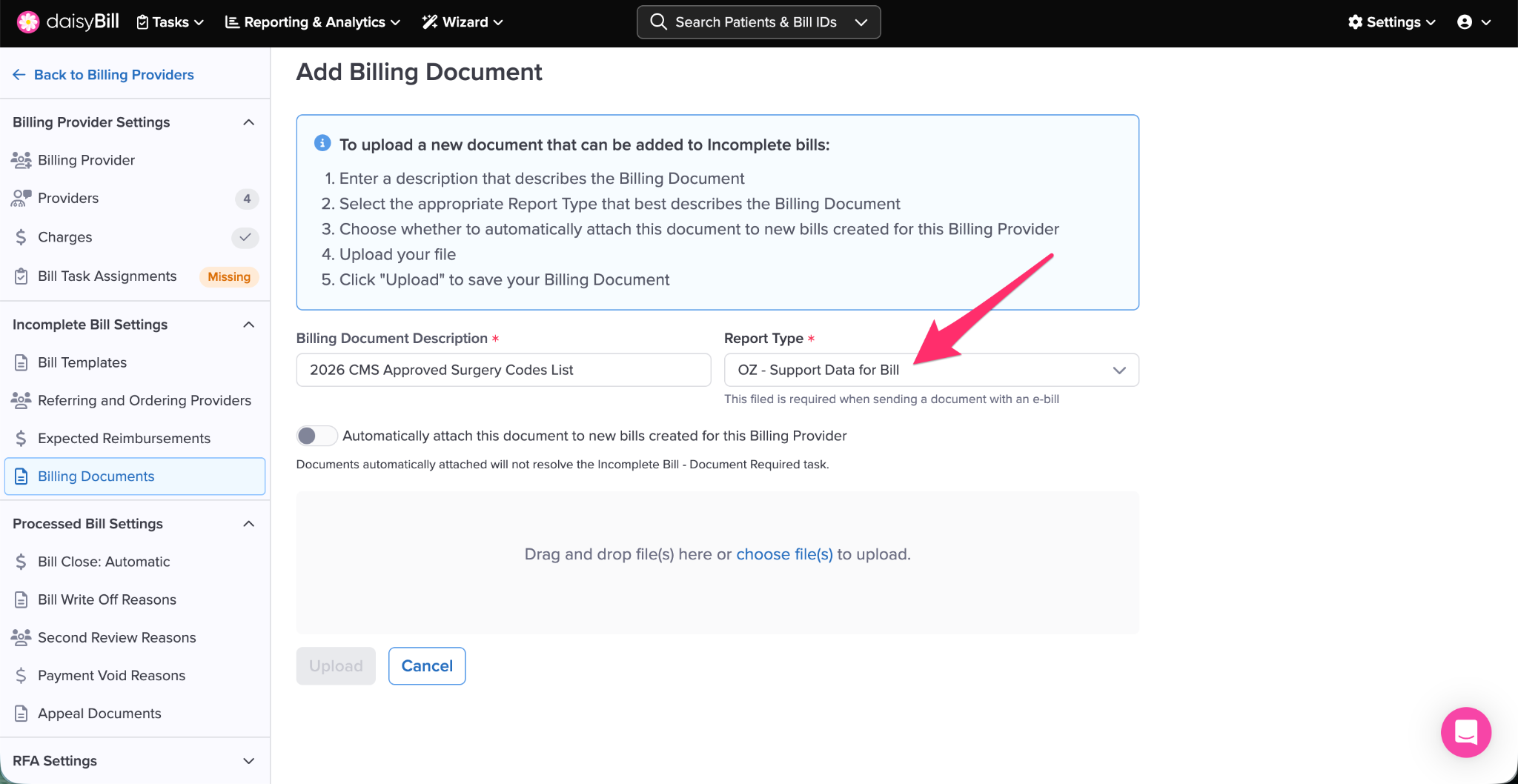This screenshot has height=784, width=1518.
Task: Collapse the Billing Provider Settings section
Action: (x=249, y=122)
